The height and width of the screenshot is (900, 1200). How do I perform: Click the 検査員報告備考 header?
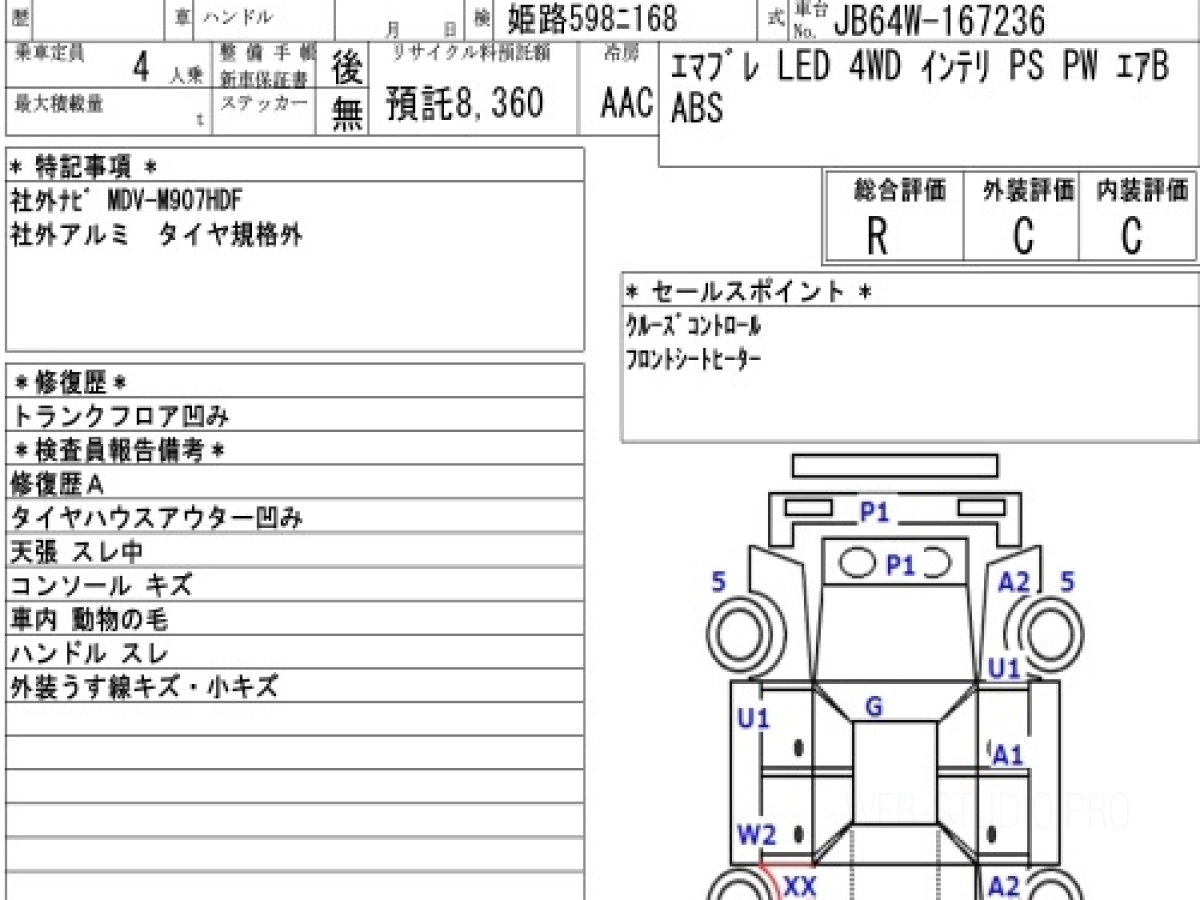pyautogui.click(x=119, y=450)
